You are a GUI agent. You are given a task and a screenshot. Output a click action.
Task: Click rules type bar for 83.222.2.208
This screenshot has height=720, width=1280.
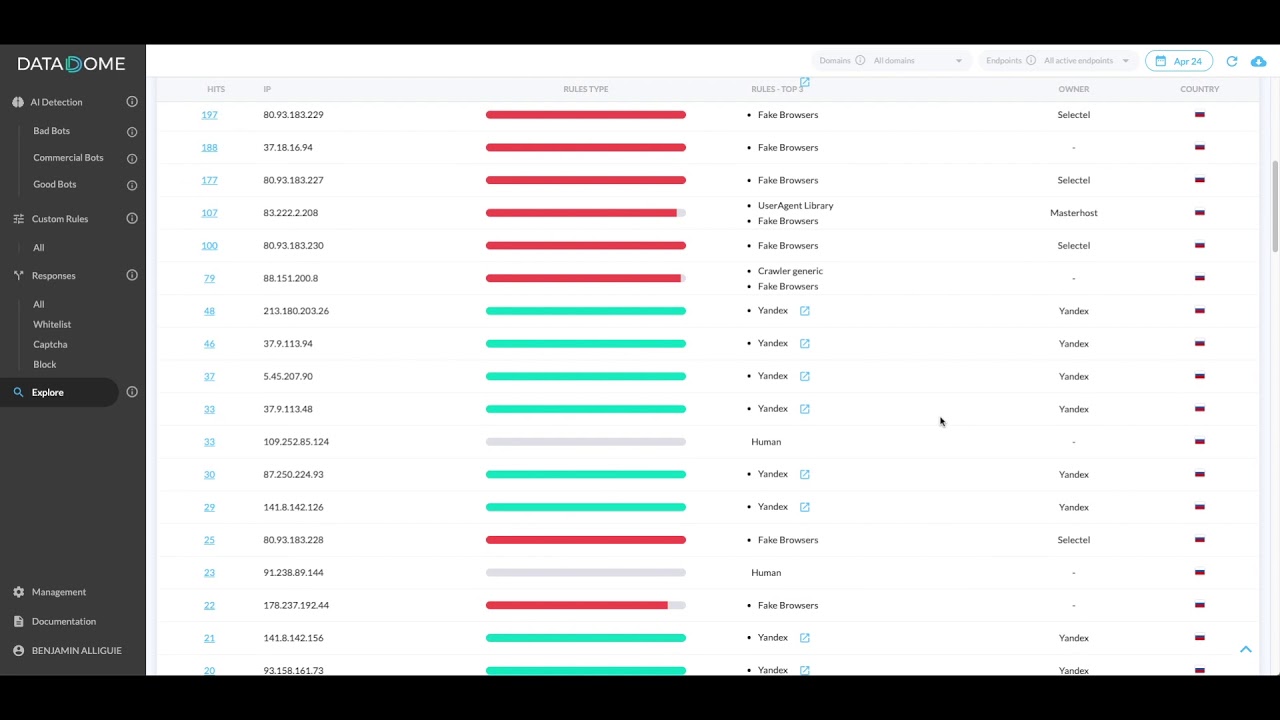click(x=586, y=213)
